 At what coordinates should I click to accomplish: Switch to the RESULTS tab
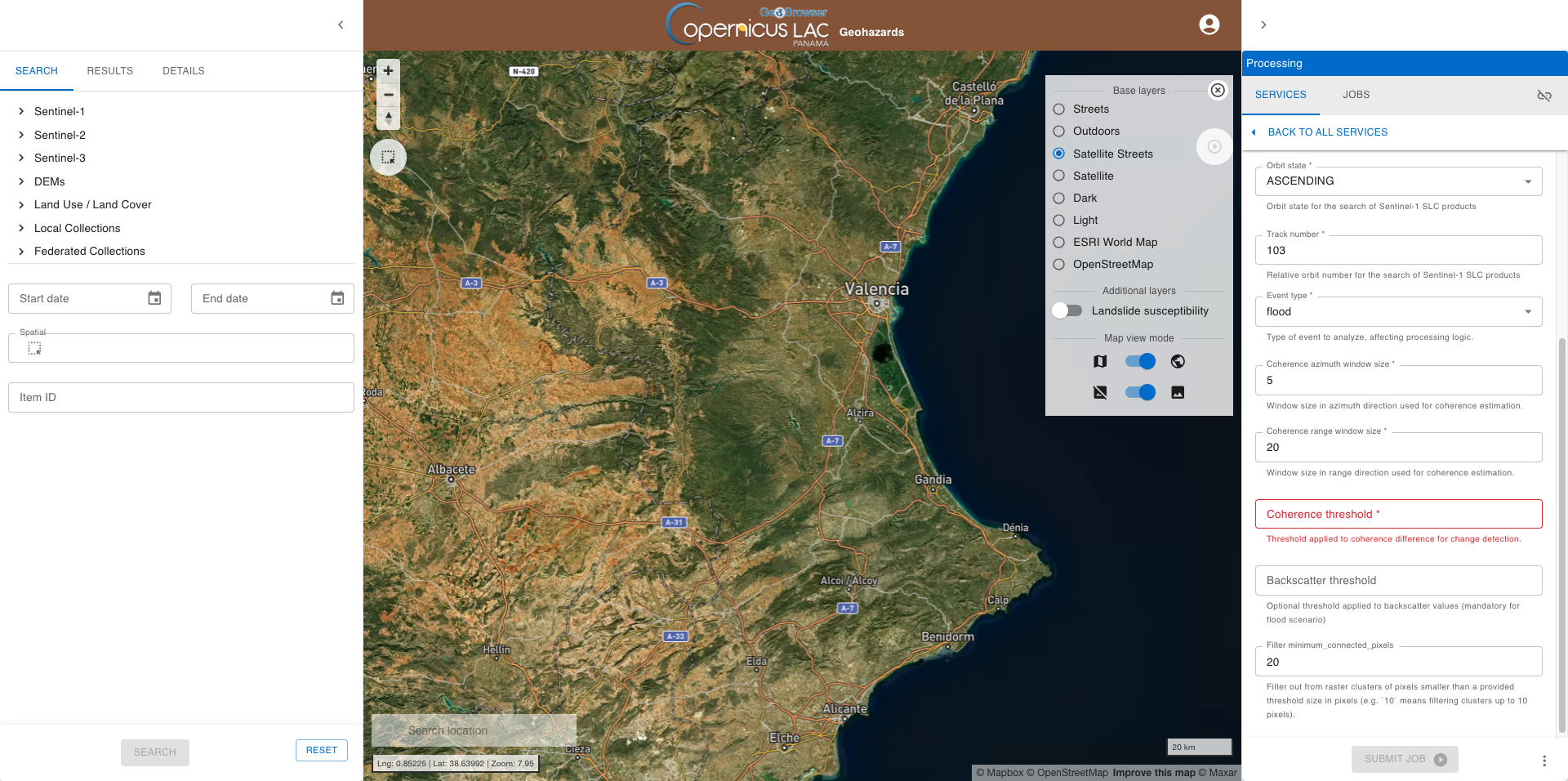click(109, 71)
